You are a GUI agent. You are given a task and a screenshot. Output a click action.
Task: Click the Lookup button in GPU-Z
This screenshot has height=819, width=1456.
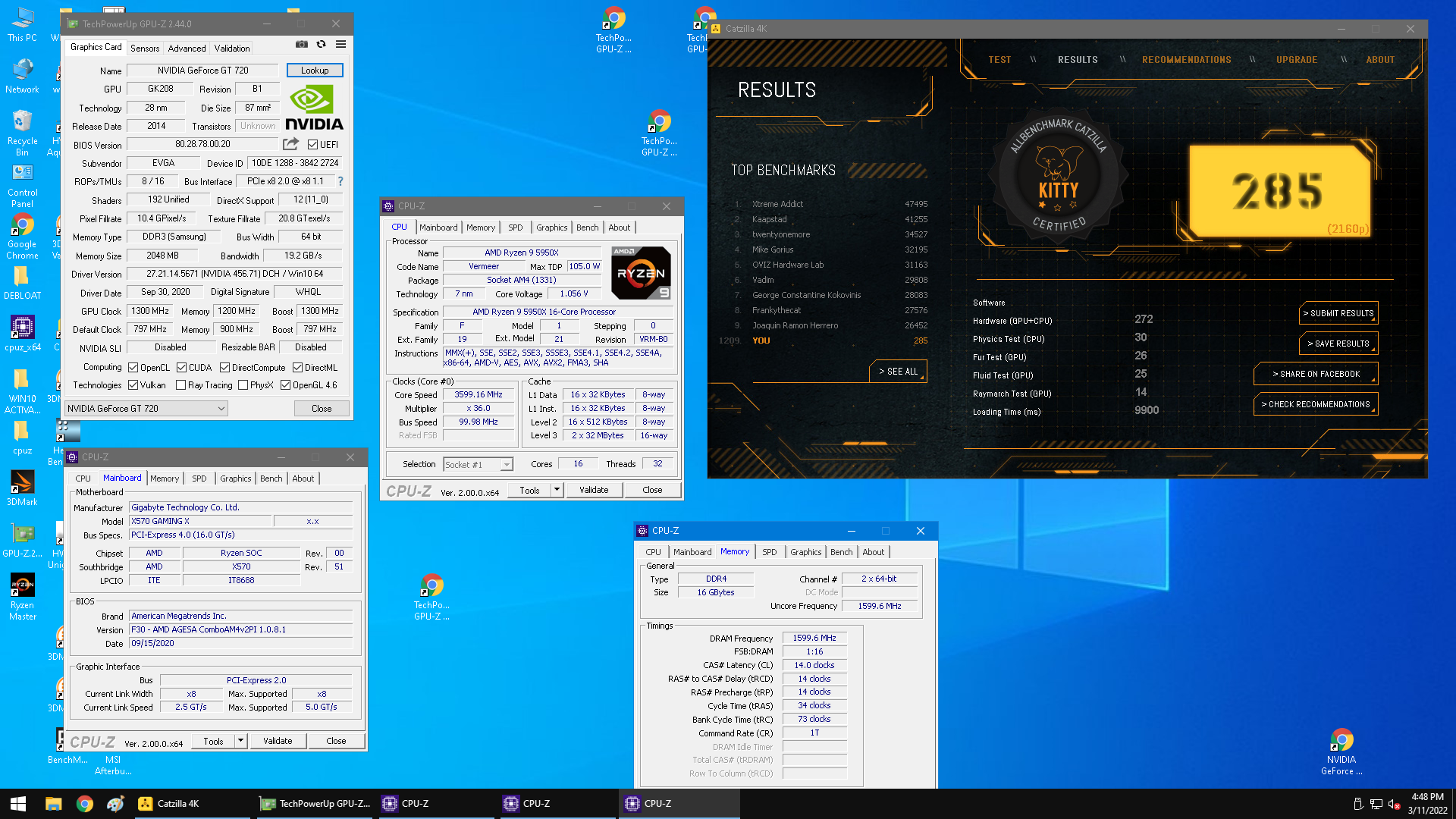click(315, 71)
